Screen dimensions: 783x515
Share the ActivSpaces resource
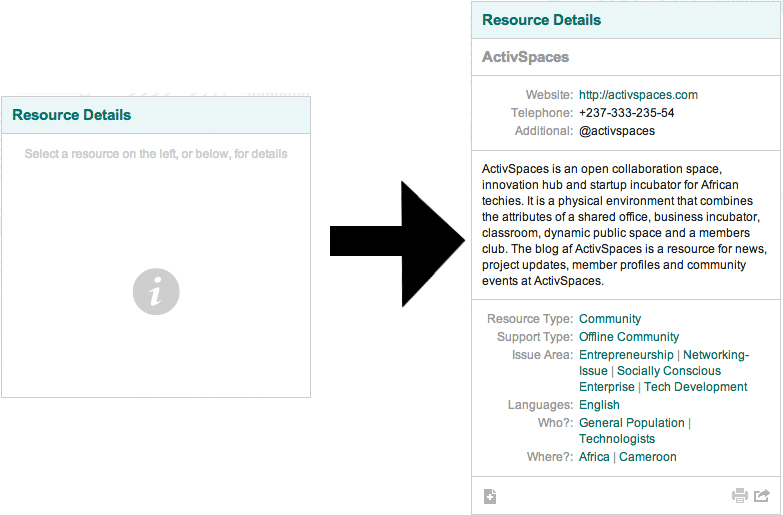click(x=762, y=496)
